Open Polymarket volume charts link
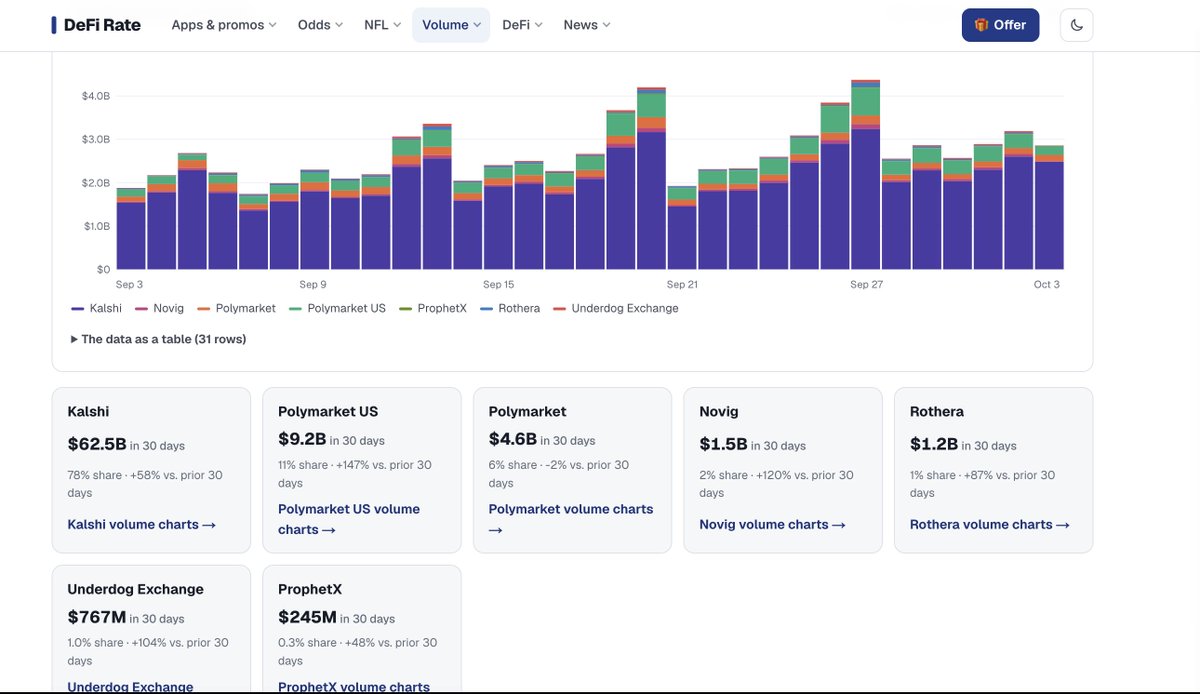 570,519
